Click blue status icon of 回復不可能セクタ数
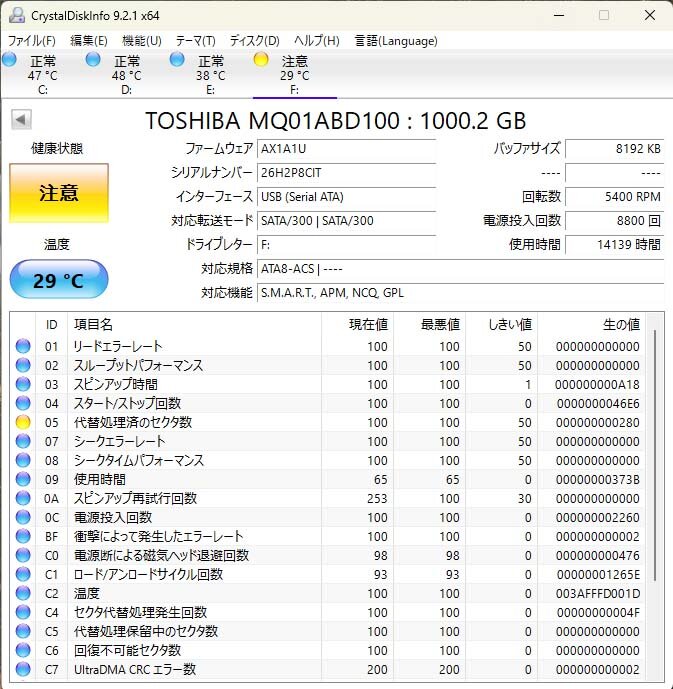 [23, 650]
